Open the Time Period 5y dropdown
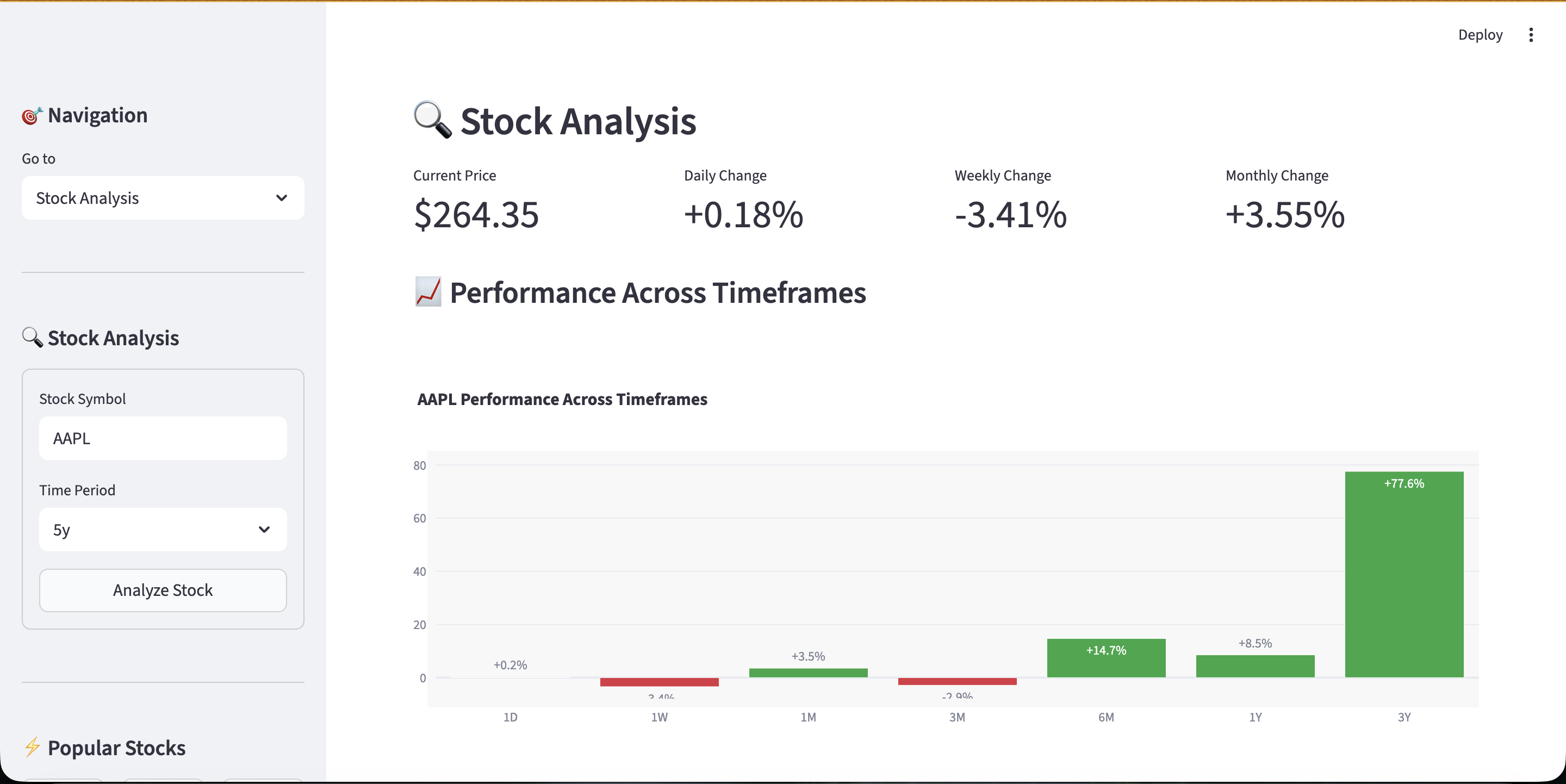Screen dimensions: 1566x784 point(163,530)
